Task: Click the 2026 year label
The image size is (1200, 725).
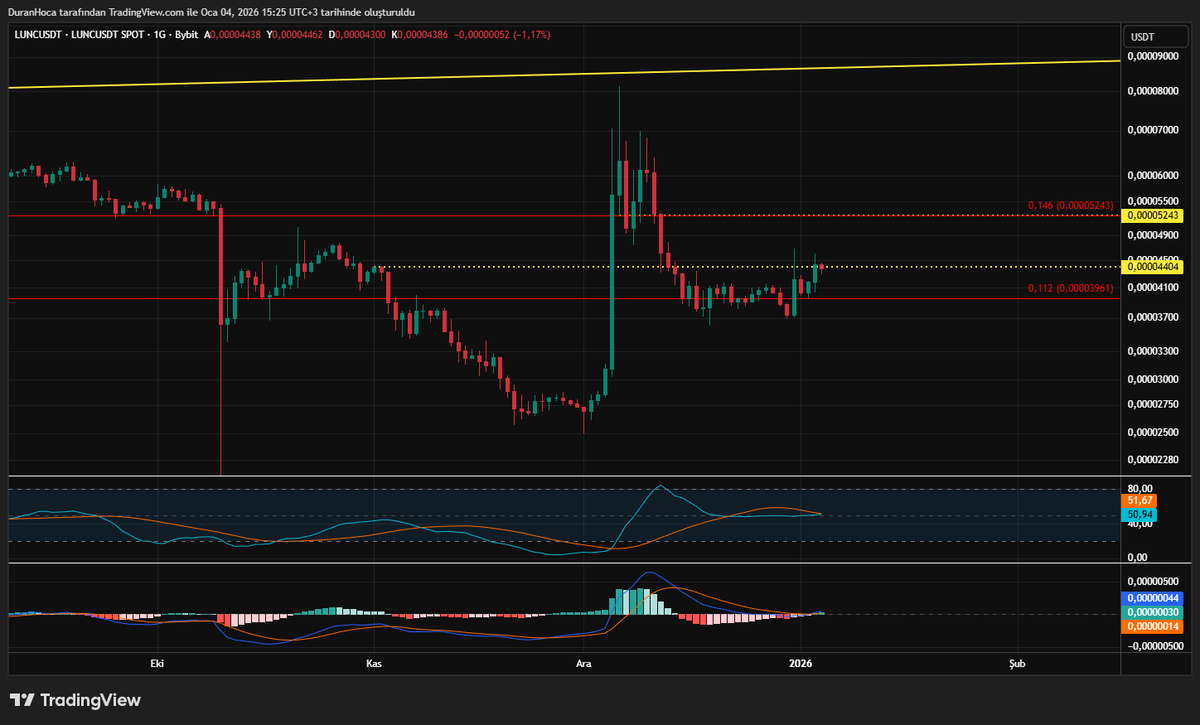Action: (x=799, y=663)
